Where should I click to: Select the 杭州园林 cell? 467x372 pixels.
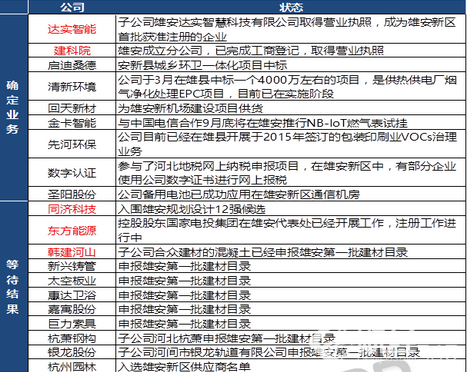(x=72, y=366)
